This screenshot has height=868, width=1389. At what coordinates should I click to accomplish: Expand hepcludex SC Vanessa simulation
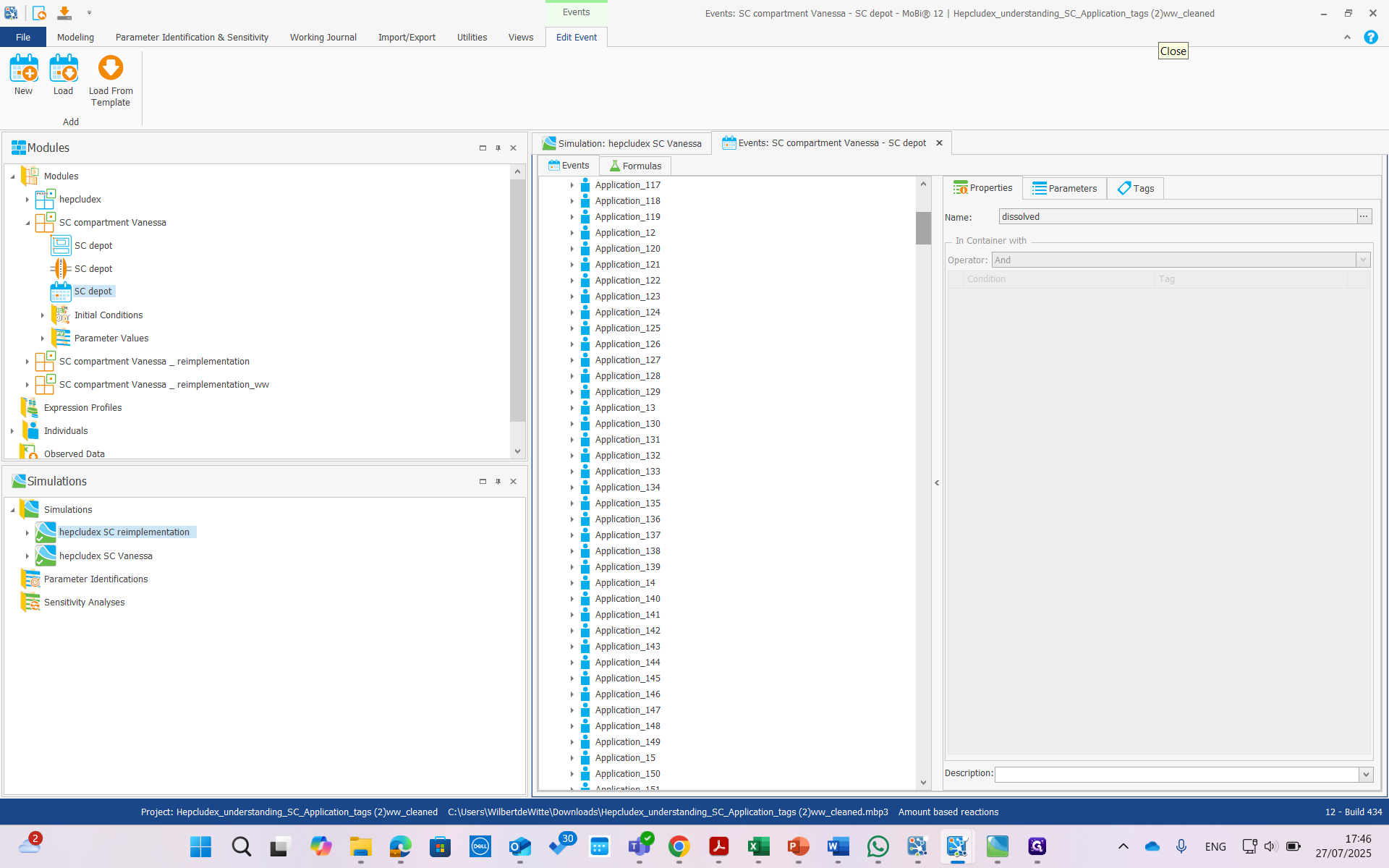coord(27,556)
